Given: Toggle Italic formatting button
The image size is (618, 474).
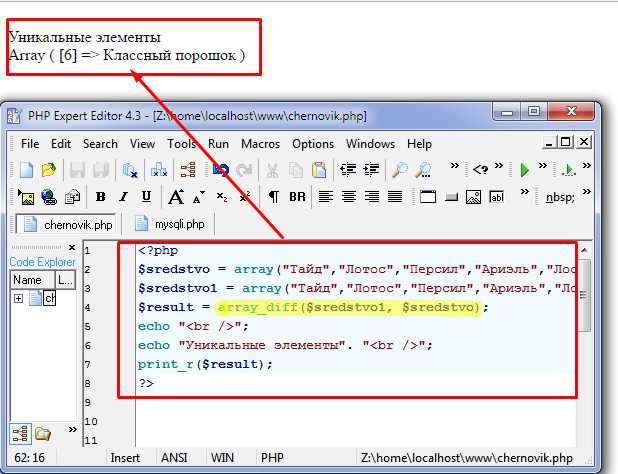Looking at the screenshot, I should [x=124, y=197].
